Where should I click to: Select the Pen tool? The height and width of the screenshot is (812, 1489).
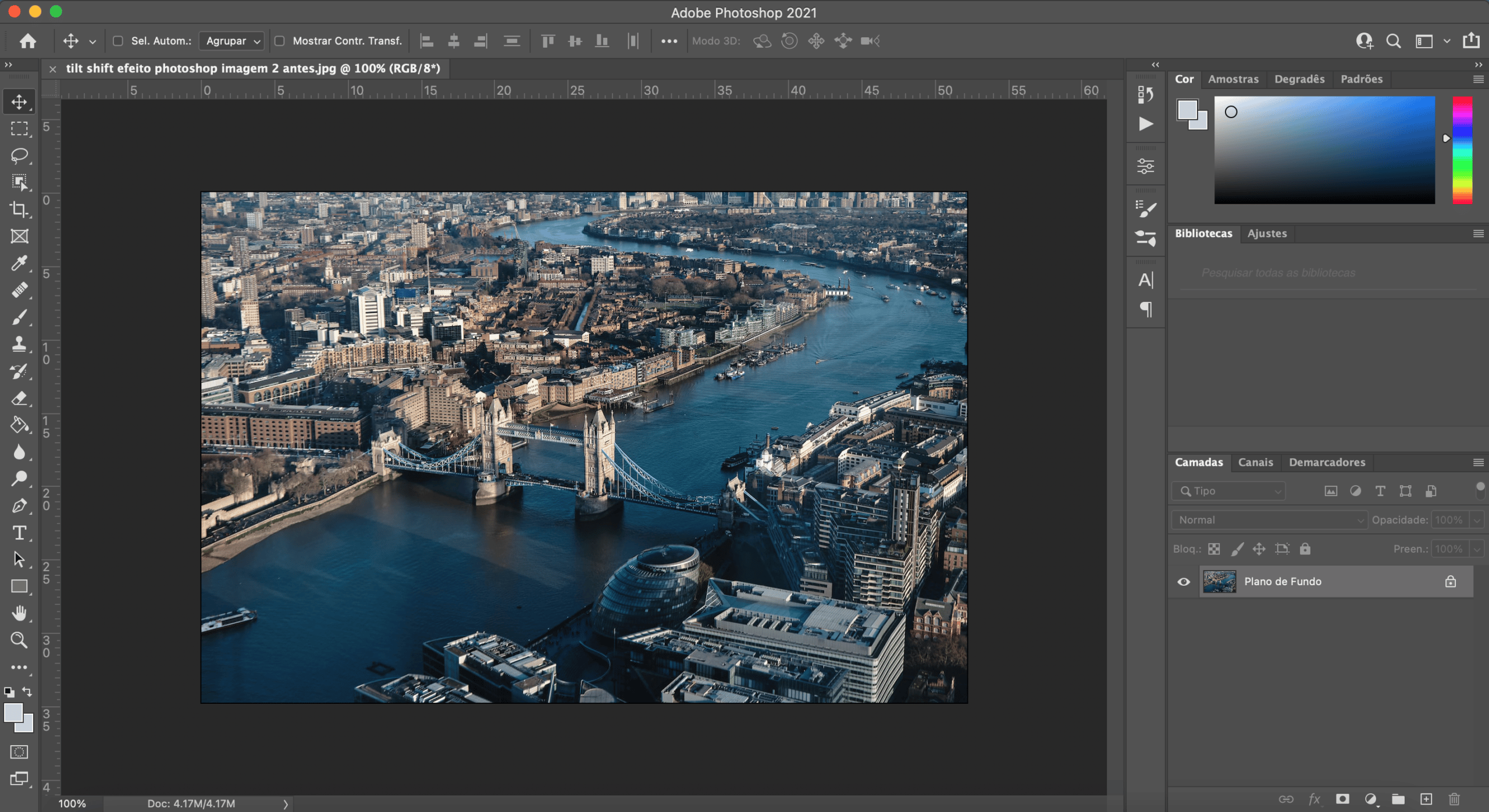click(19, 506)
